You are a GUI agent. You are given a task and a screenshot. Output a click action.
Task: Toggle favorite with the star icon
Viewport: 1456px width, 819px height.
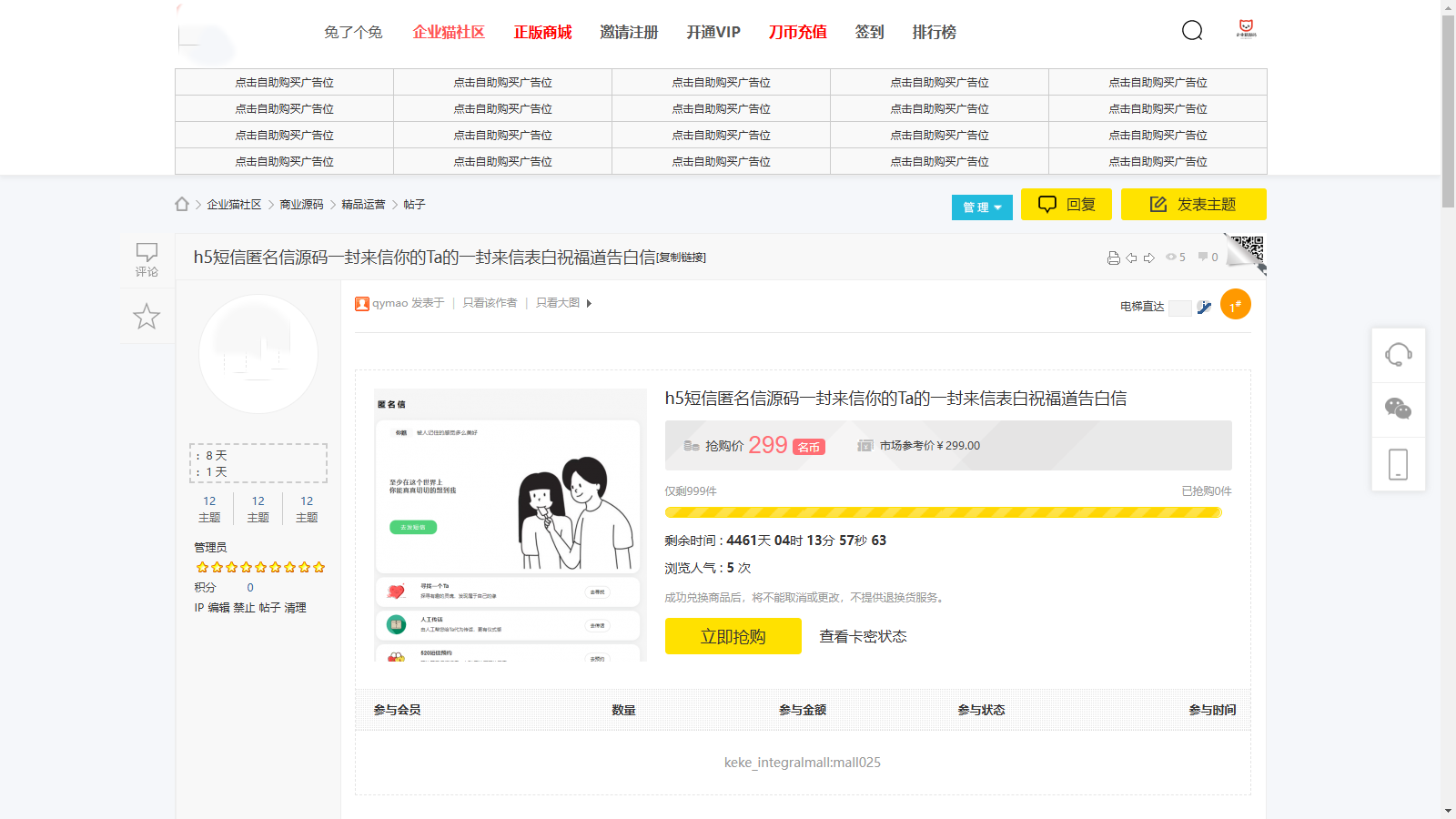(x=146, y=317)
